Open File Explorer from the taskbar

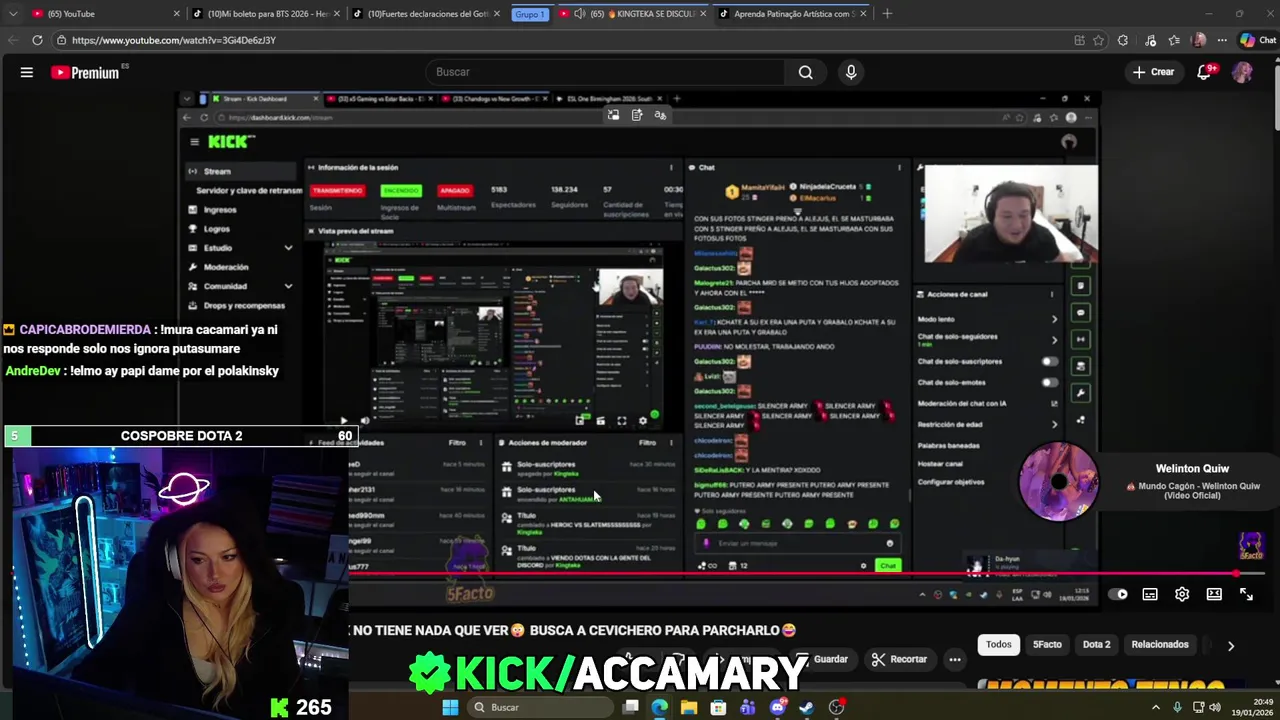(689, 707)
